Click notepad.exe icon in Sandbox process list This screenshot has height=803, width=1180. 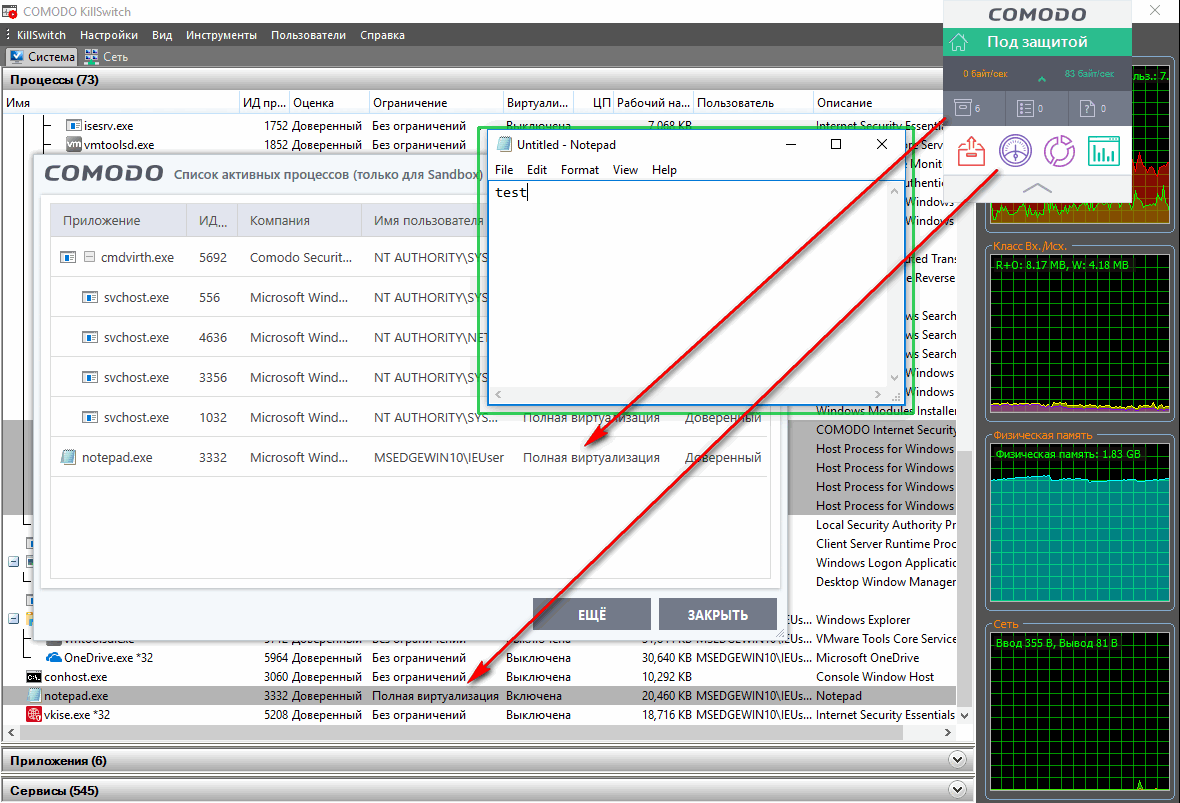pyautogui.click(x=68, y=457)
